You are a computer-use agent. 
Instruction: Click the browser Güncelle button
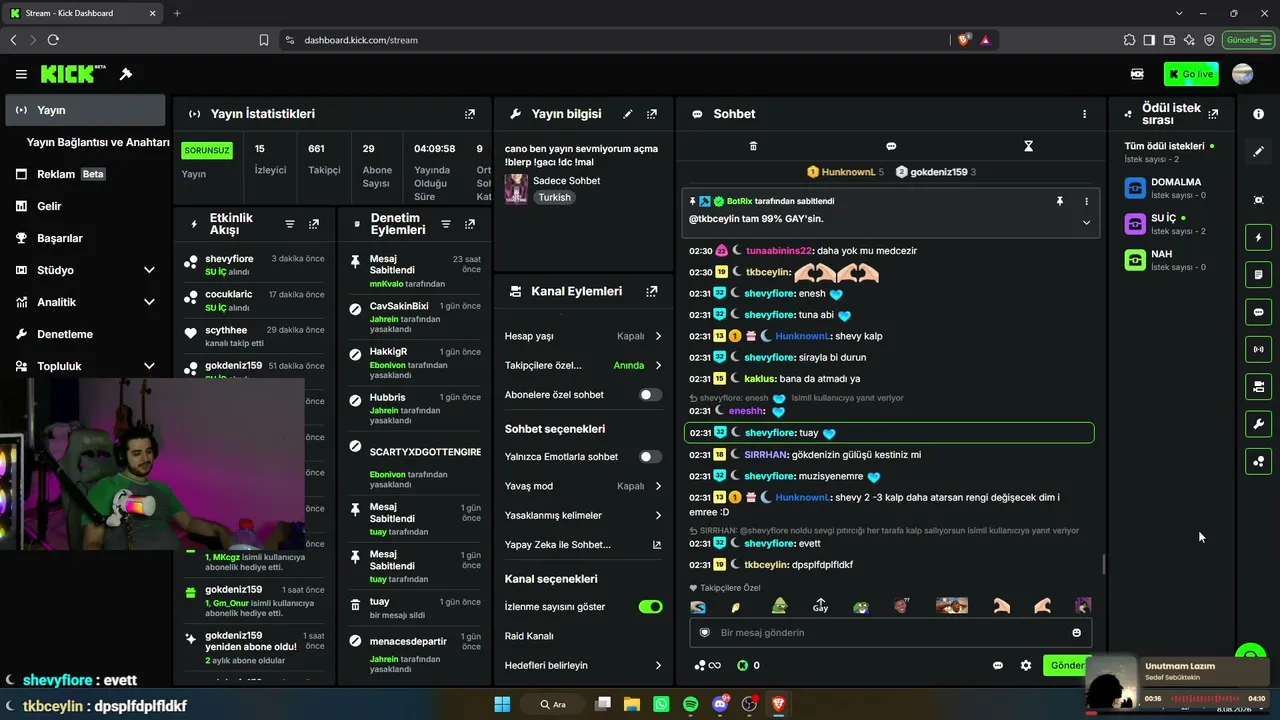pyautogui.click(x=1247, y=40)
